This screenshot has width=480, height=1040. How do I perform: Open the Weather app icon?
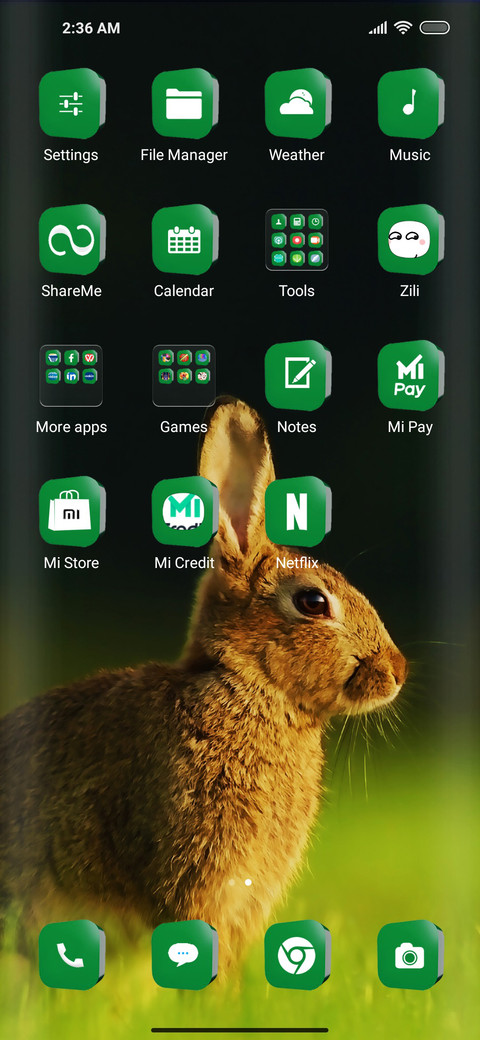(297, 103)
